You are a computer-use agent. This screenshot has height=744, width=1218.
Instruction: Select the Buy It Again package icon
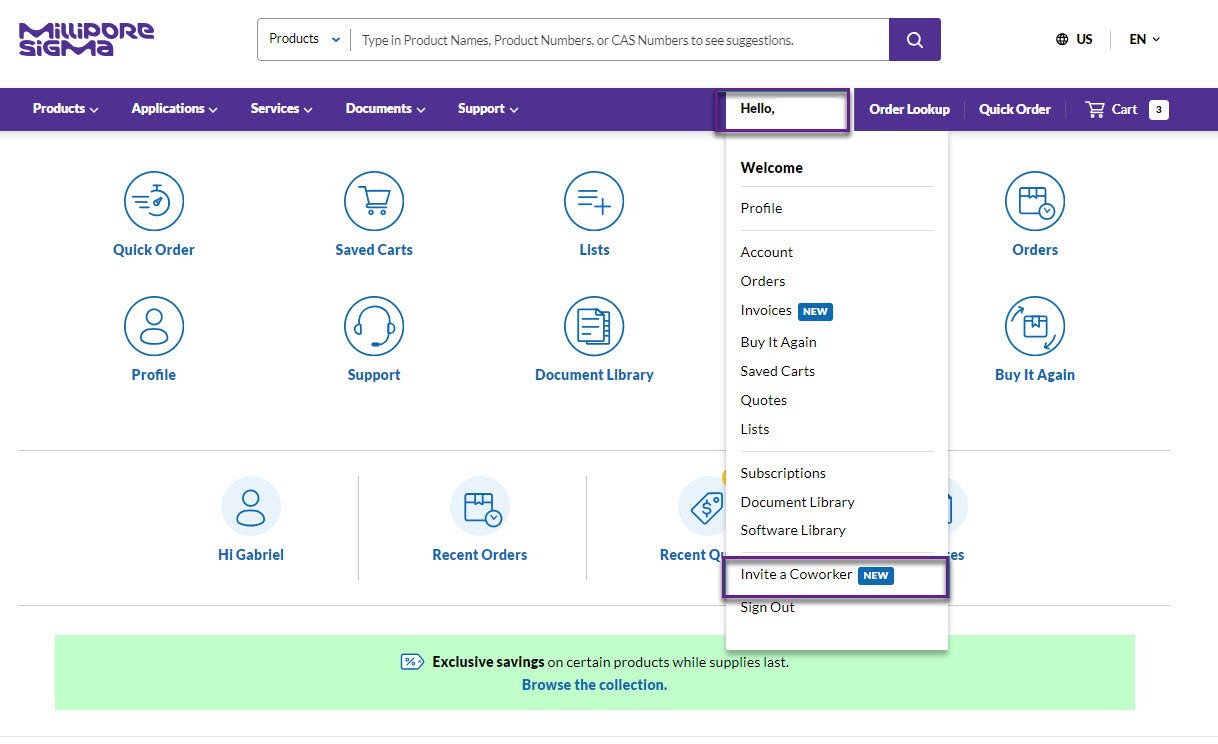tap(1034, 325)
